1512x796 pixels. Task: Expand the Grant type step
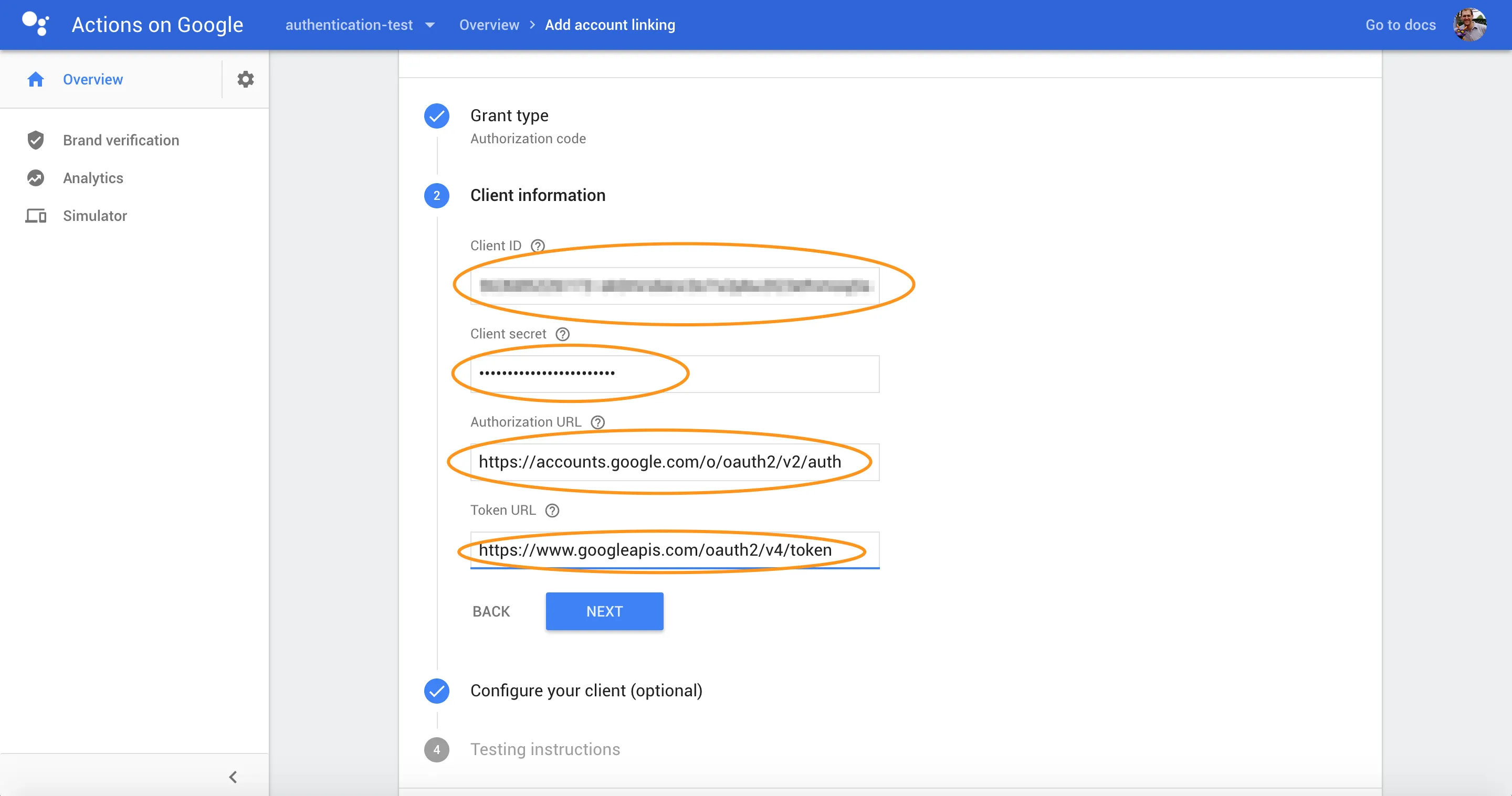point(509,115)
